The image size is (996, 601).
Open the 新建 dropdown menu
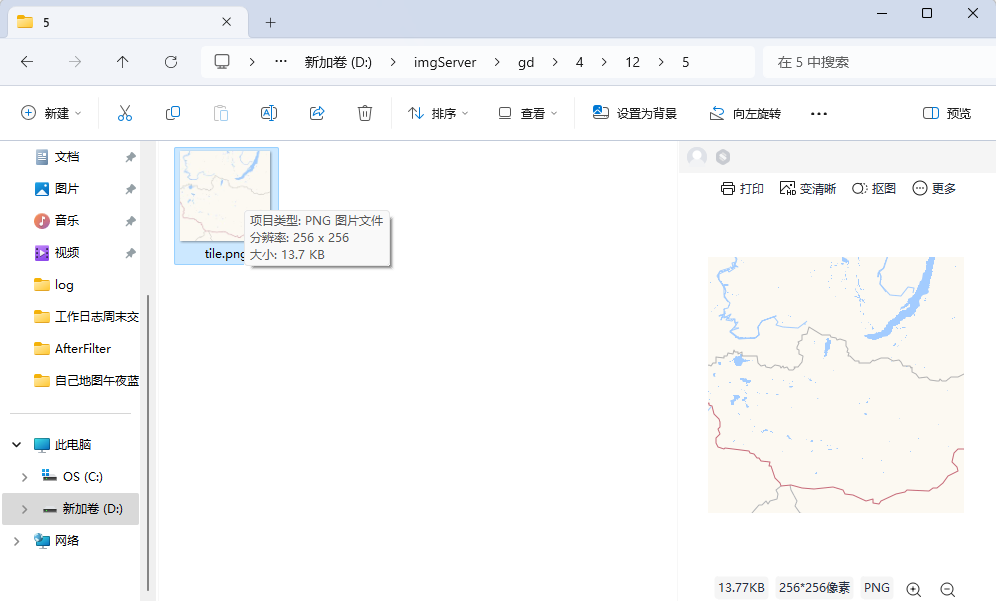[x=52, y=113]
